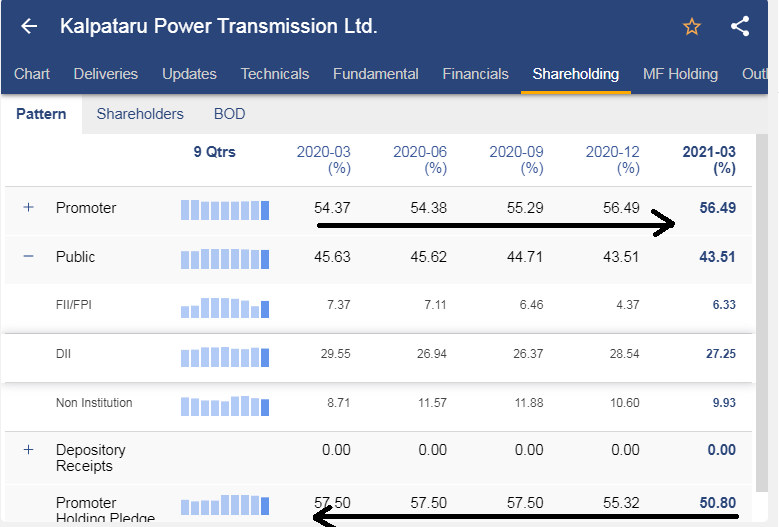Click the 2020-12 (%) column header

tap(613, 159)
